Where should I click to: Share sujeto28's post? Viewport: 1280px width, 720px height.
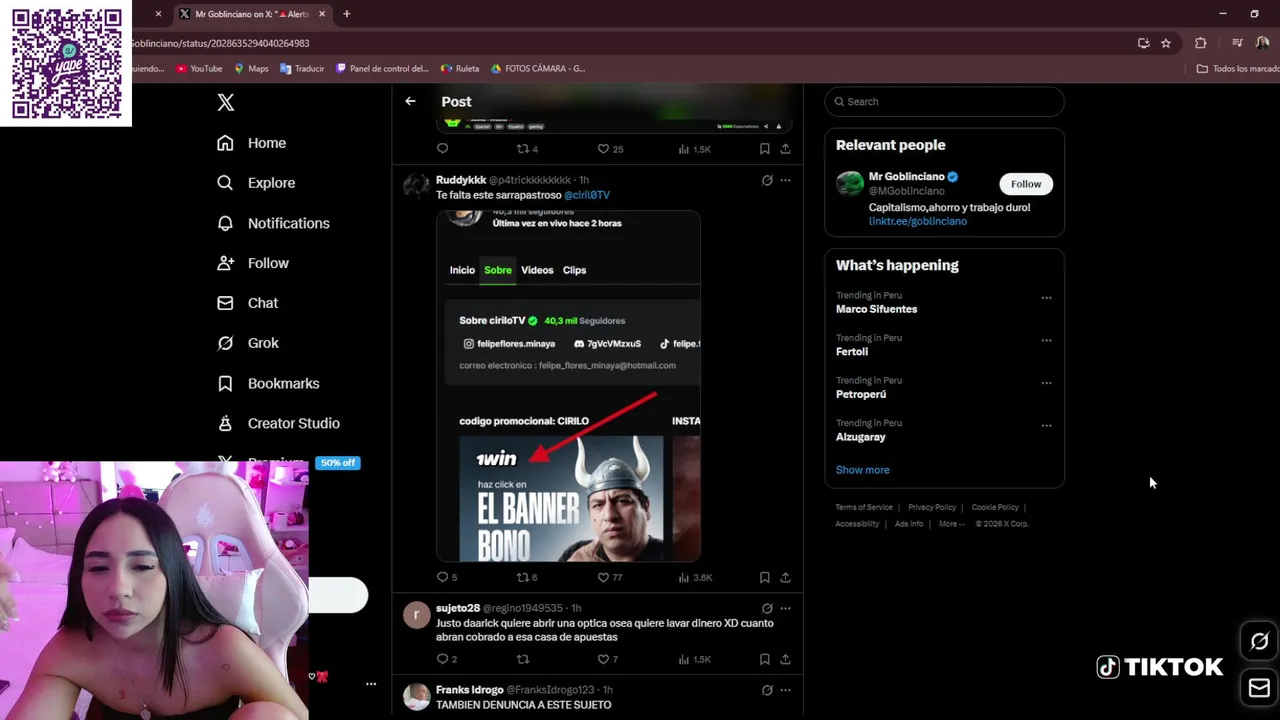[785, 659]
